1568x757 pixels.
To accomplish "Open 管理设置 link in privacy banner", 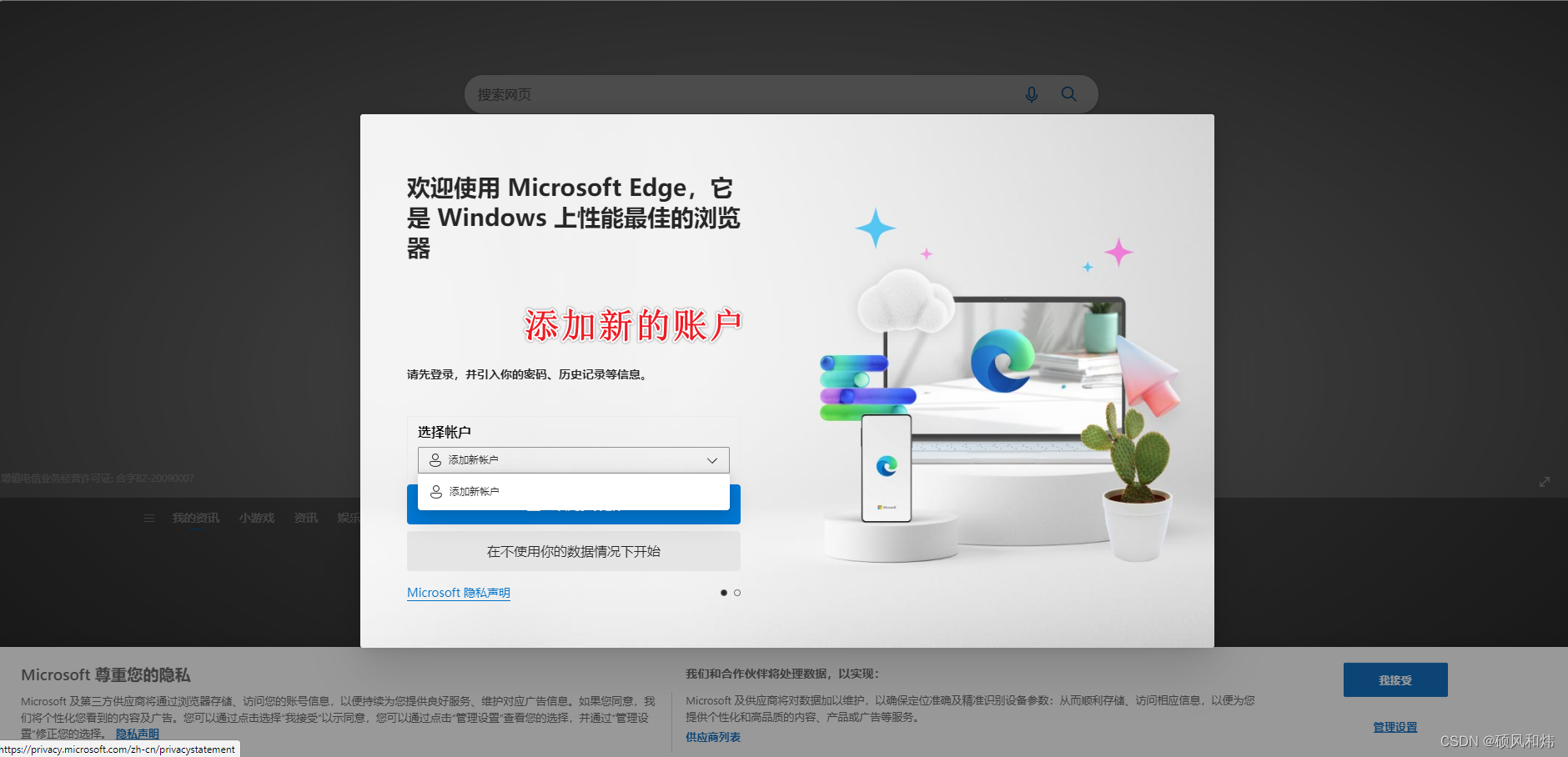I will [x=1395, y=727].
